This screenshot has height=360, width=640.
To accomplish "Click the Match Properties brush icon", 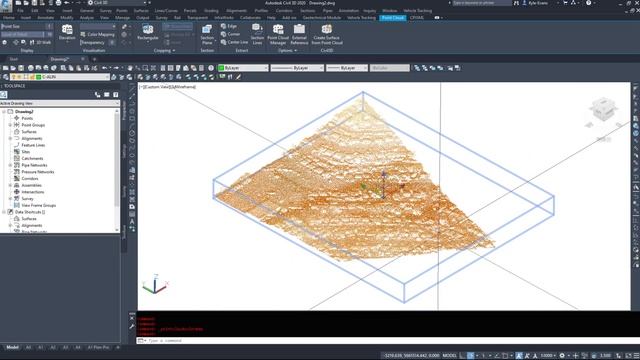I will click(x=238, y=77).
